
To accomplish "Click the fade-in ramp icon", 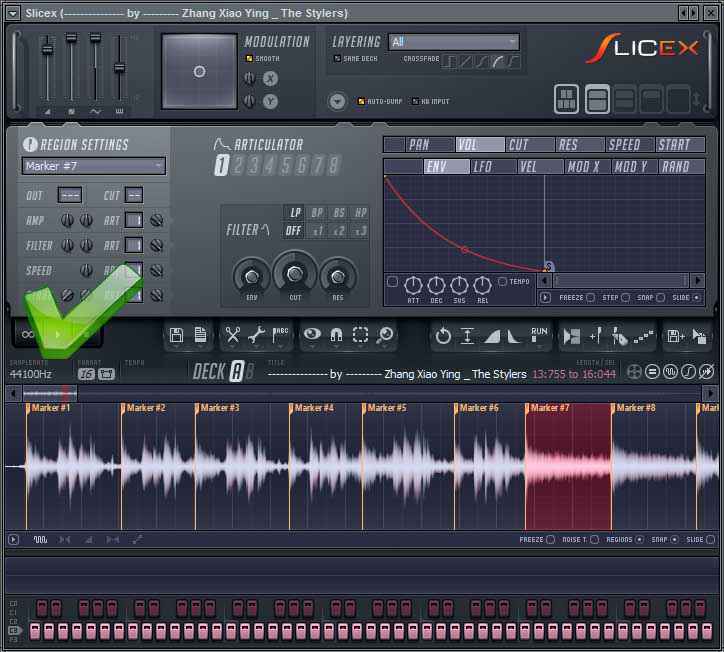I will click(x=493, y=336).
